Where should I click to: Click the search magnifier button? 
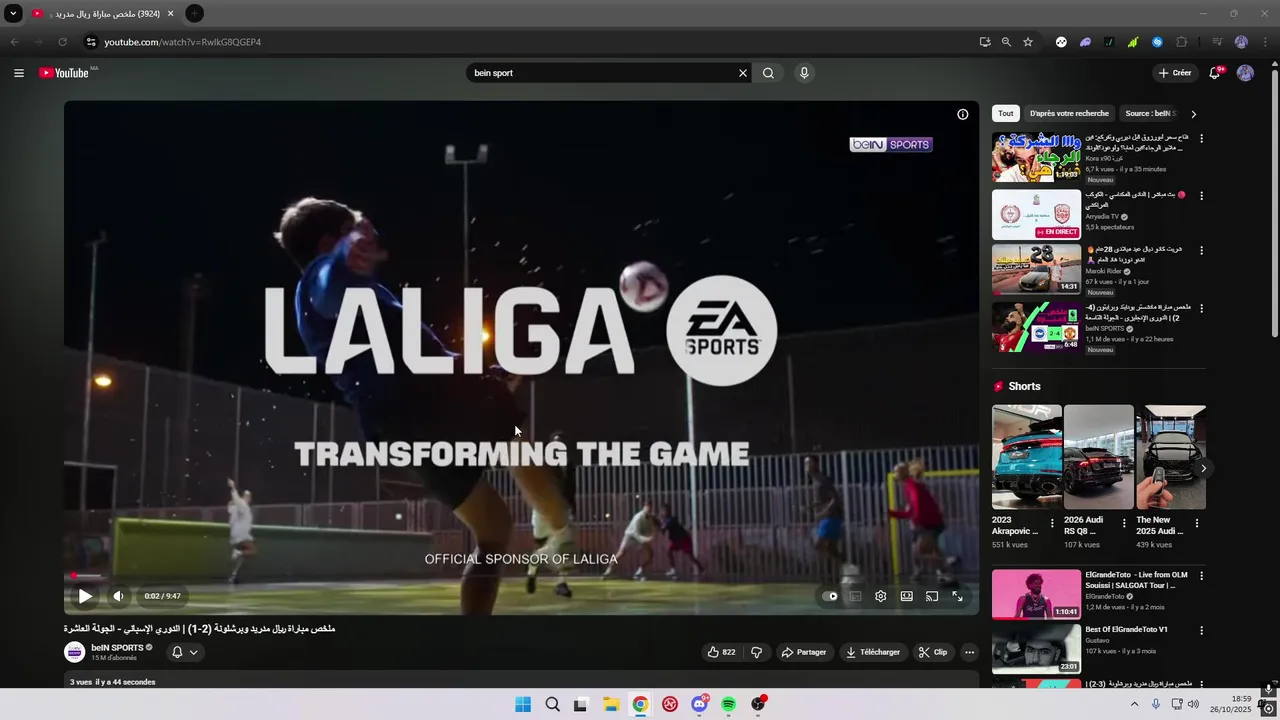(768, 73)
